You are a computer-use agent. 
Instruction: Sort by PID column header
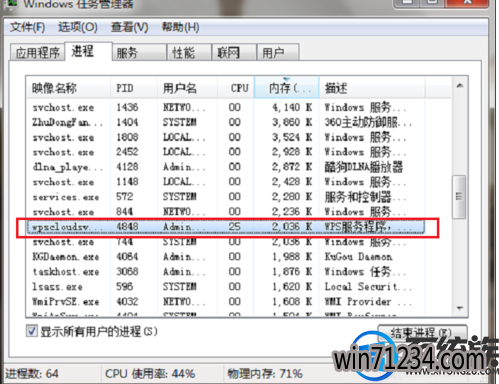(133, 88)
